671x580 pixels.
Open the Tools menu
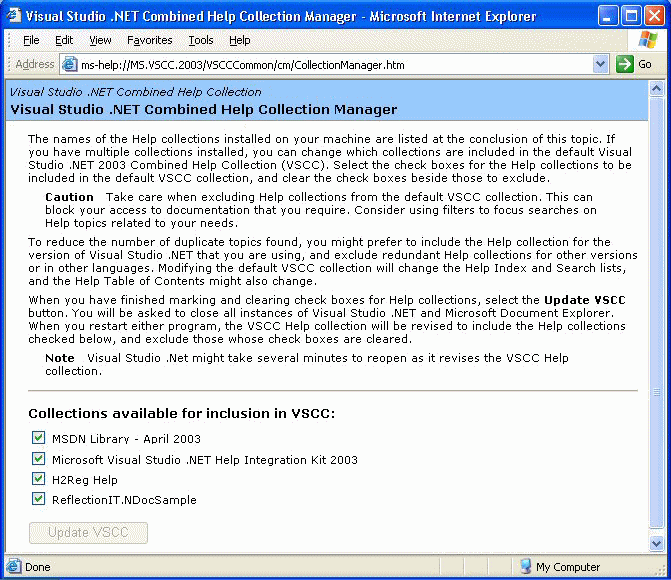click(201, 40)
